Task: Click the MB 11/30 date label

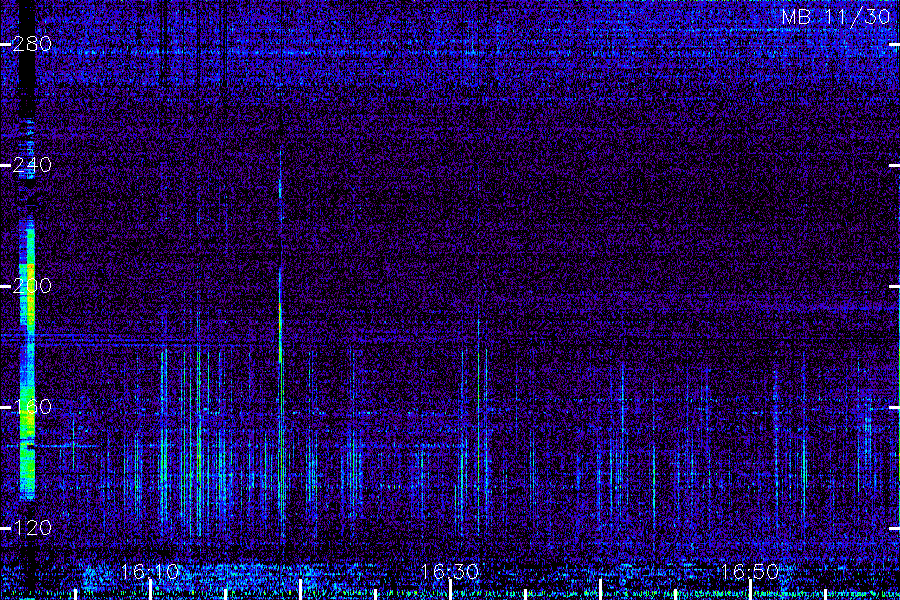Action: [x=836, y=17]
